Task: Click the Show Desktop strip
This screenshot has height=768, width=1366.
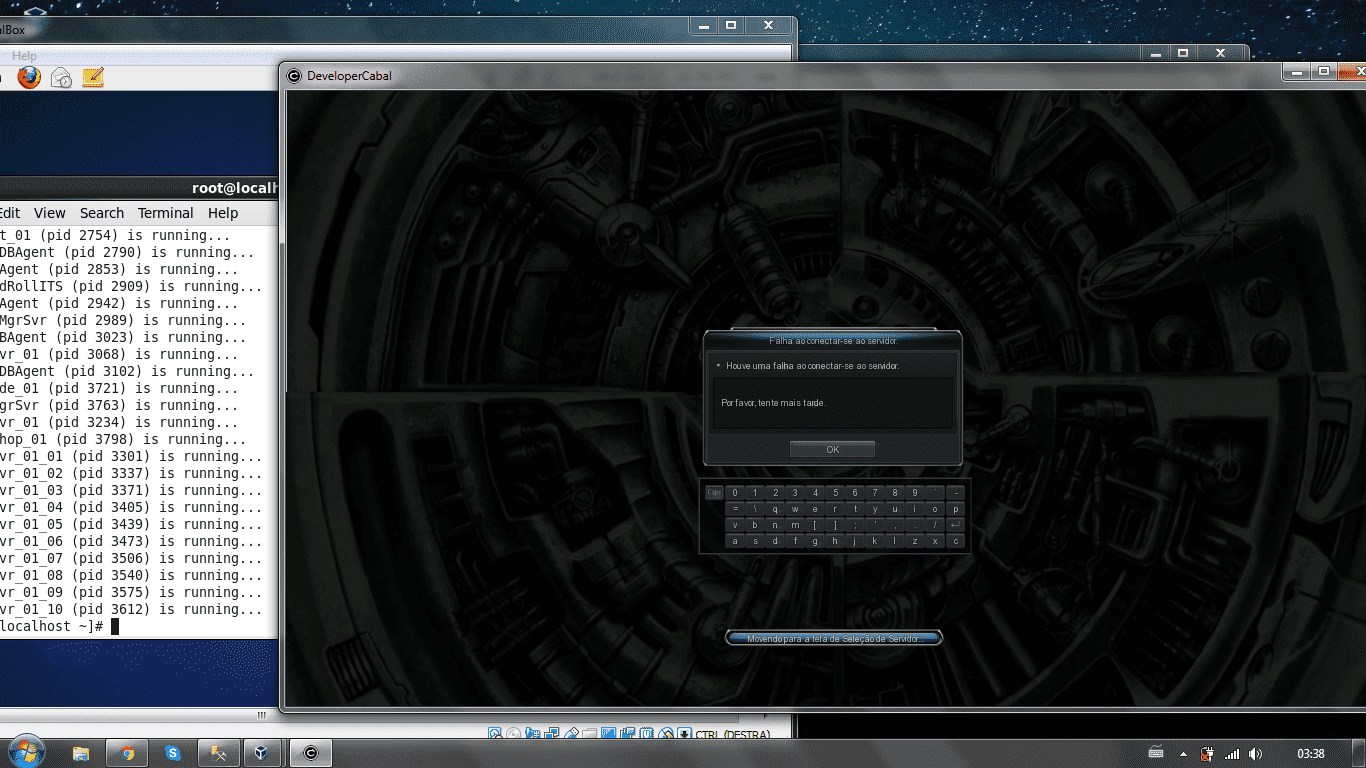Action: tap(1359, 754)
